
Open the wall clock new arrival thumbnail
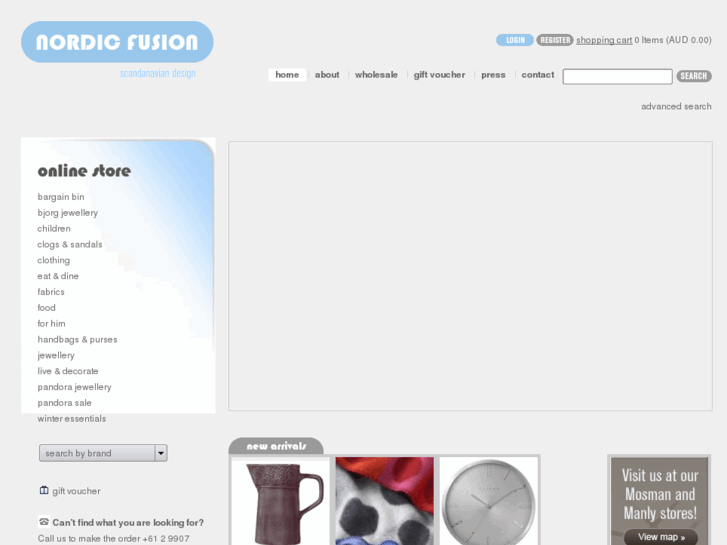[489, 501]
